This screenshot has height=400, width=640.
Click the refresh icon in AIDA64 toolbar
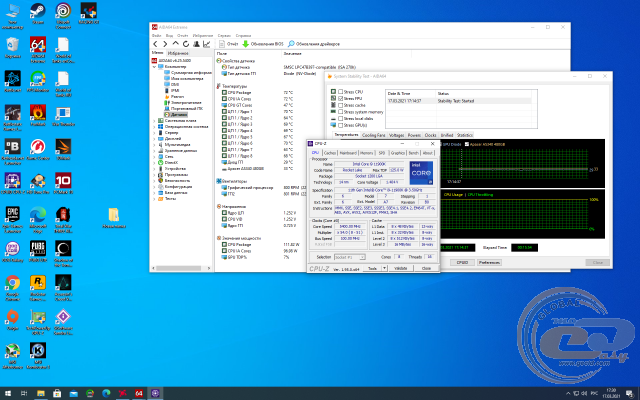tap(186, 44)
